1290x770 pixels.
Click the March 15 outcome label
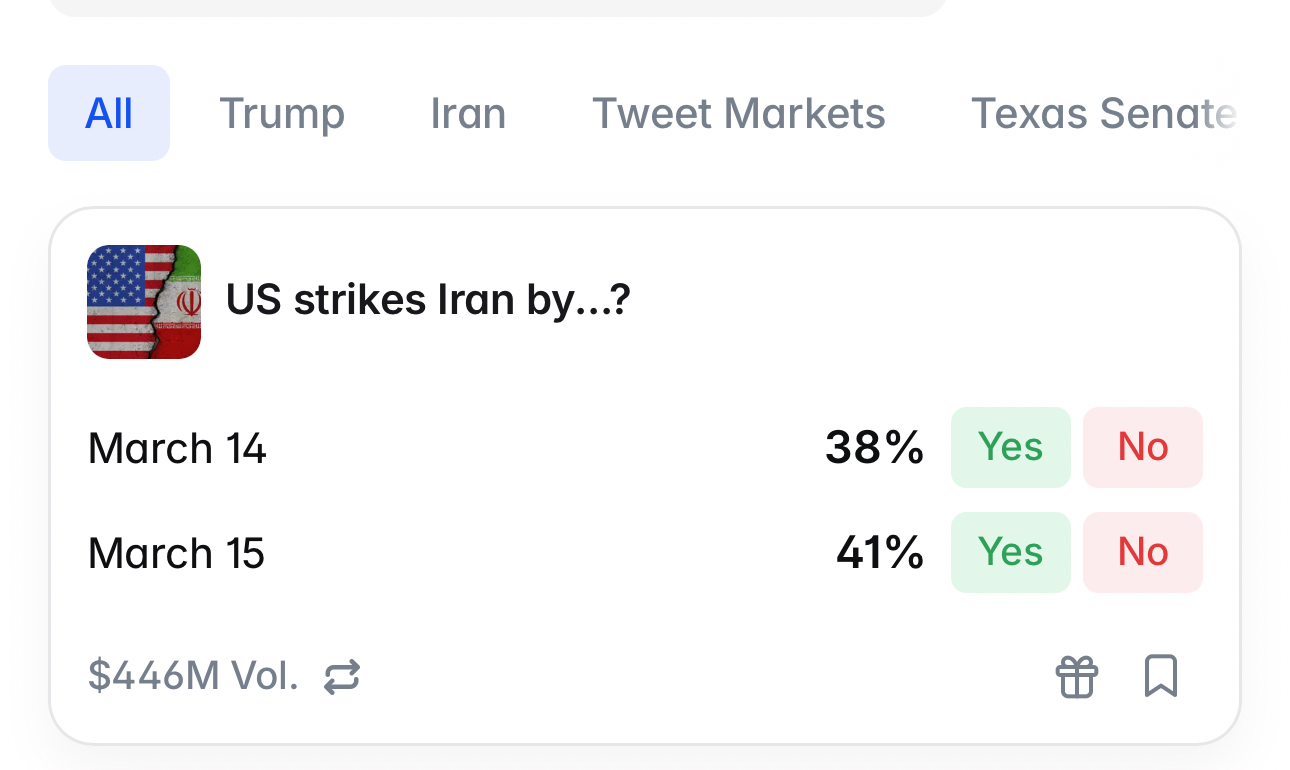(x=176, y=553)
